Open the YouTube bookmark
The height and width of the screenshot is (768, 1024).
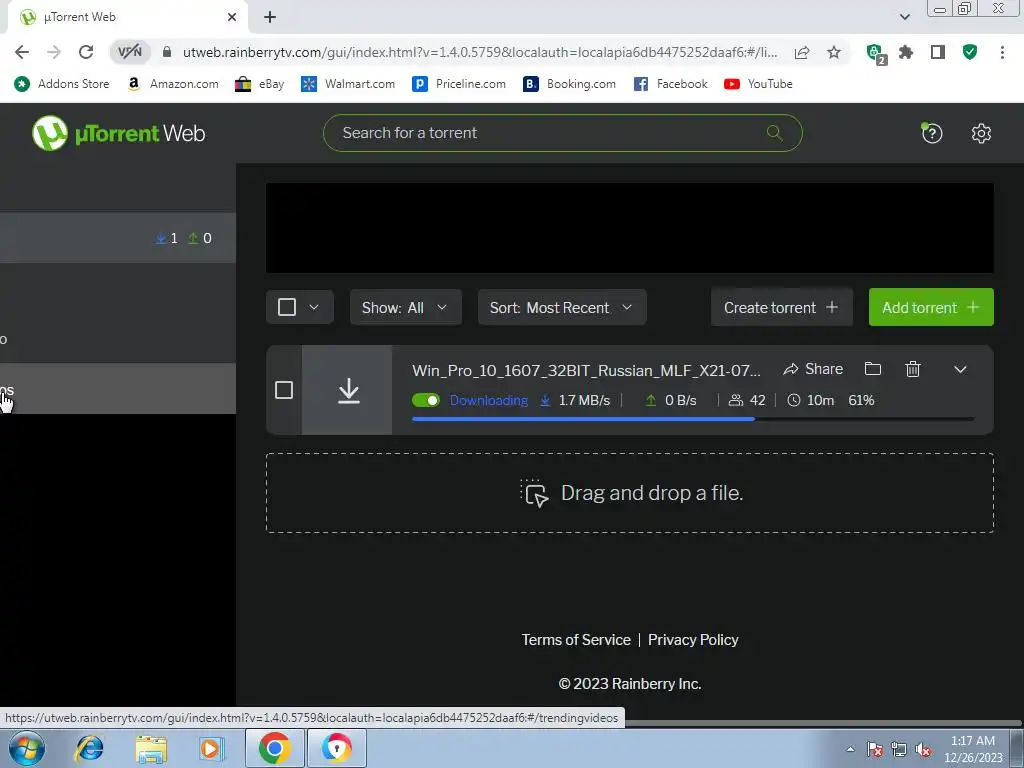pyautogui.click(x=758, y=84)
